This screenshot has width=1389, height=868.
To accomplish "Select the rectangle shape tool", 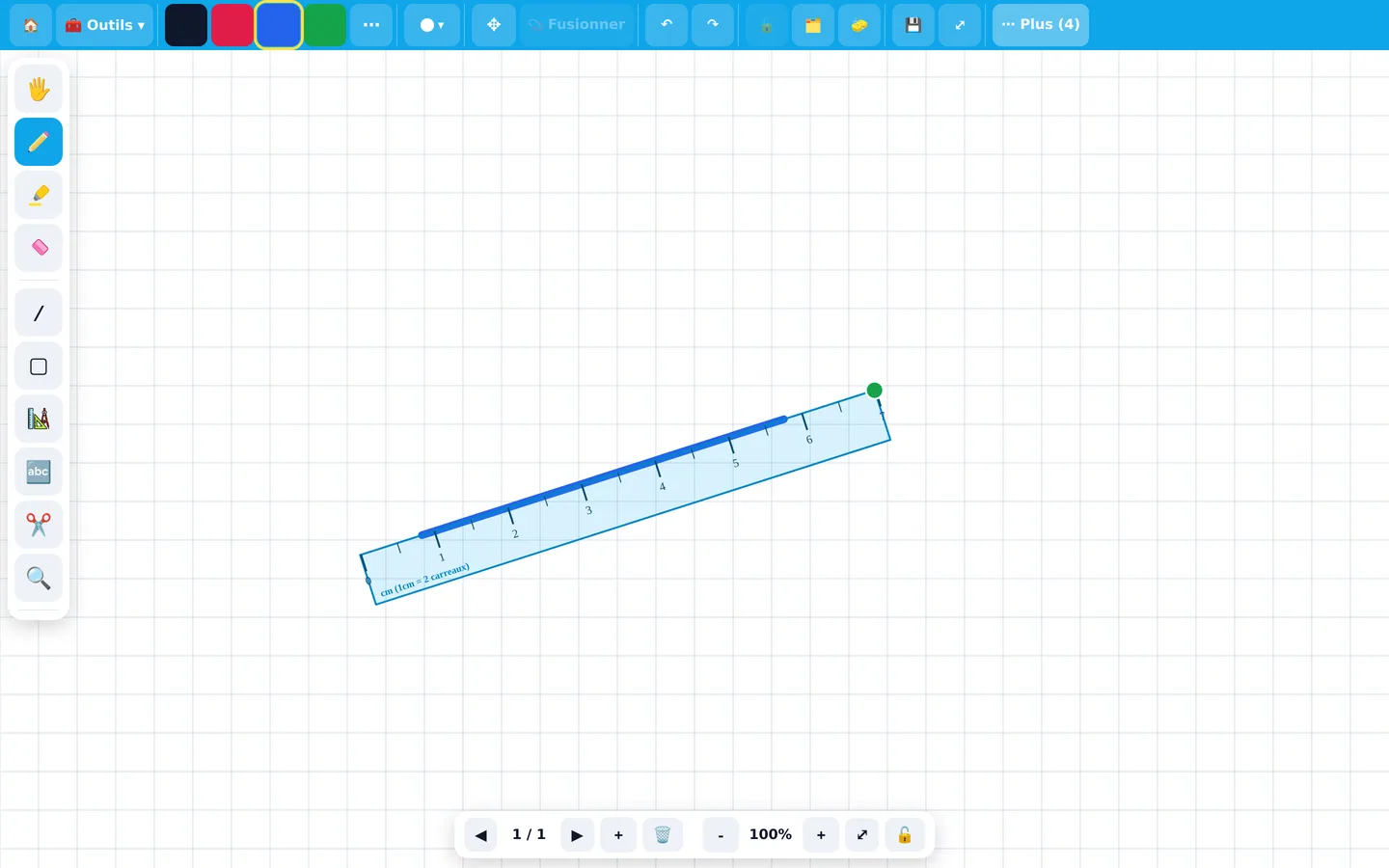I will click(39, 366).
